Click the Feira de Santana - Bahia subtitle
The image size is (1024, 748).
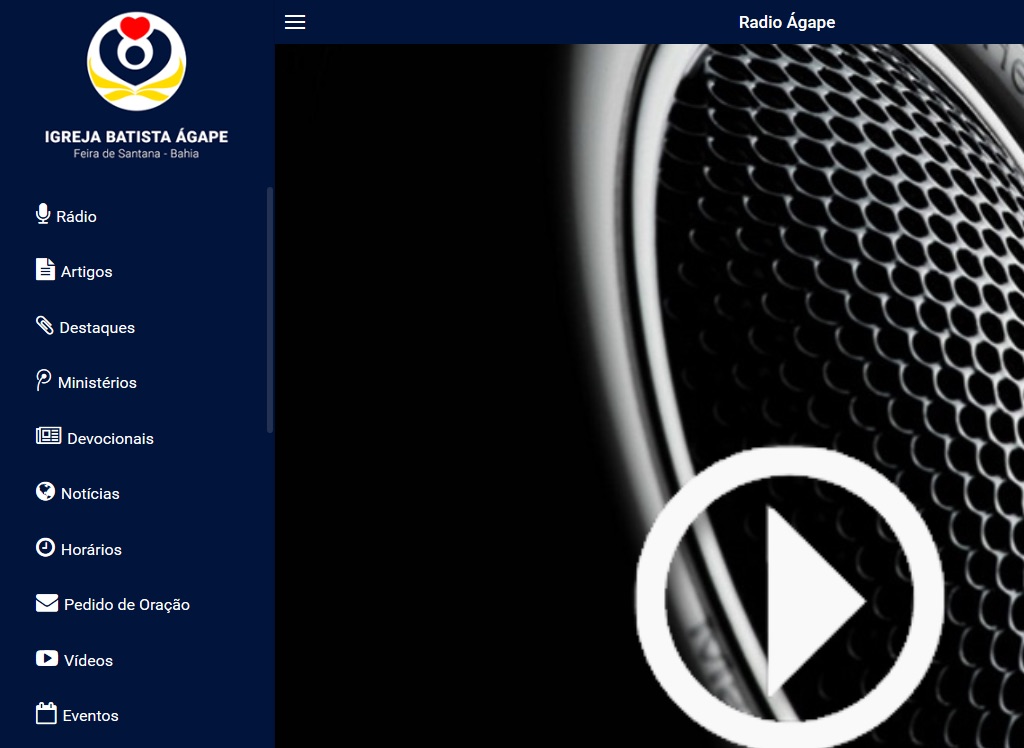pyautogui.click(x=136, y=154)
